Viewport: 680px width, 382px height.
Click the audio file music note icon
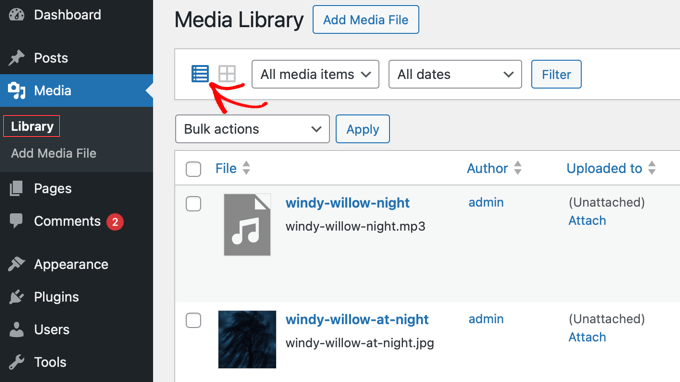coord(247,225)
